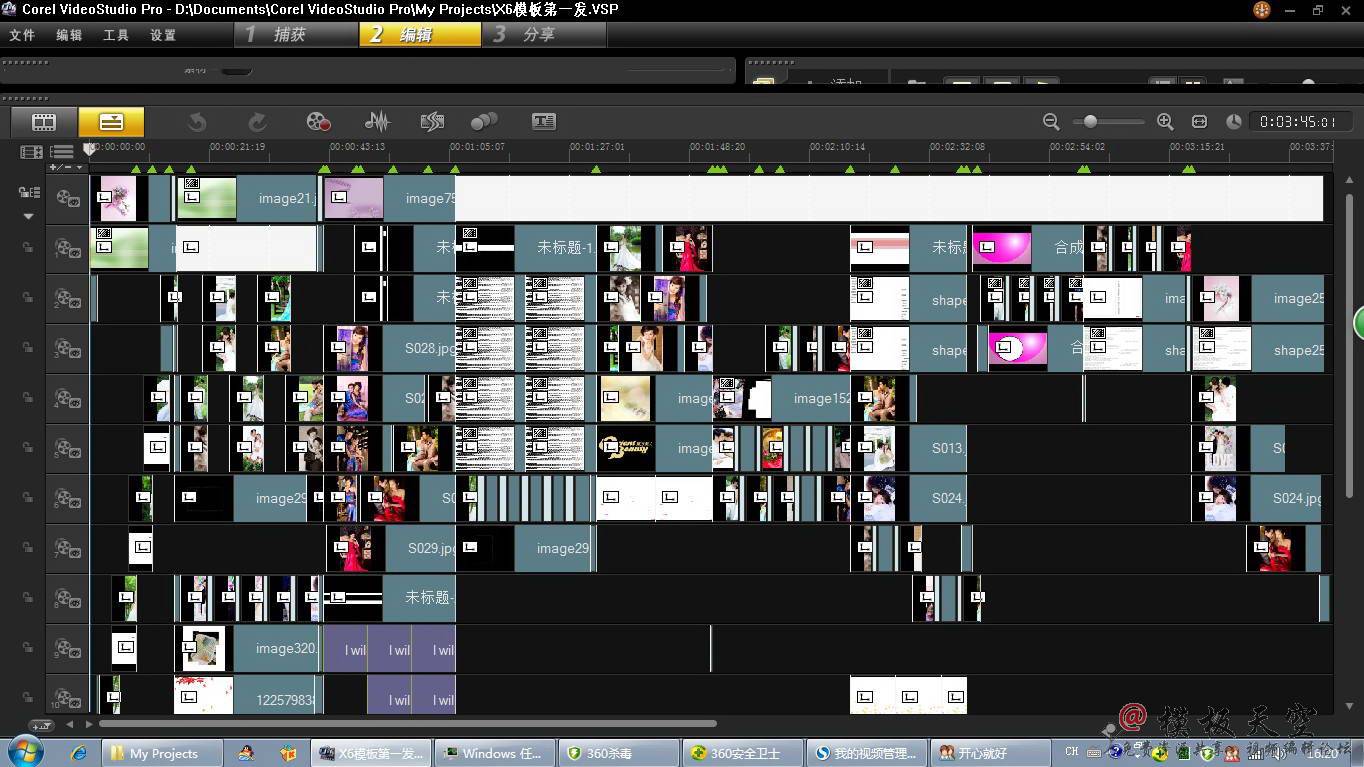Toggle ripple editing master lock icon
Screen dimensions: 1364x767
(x=28, y=192)
